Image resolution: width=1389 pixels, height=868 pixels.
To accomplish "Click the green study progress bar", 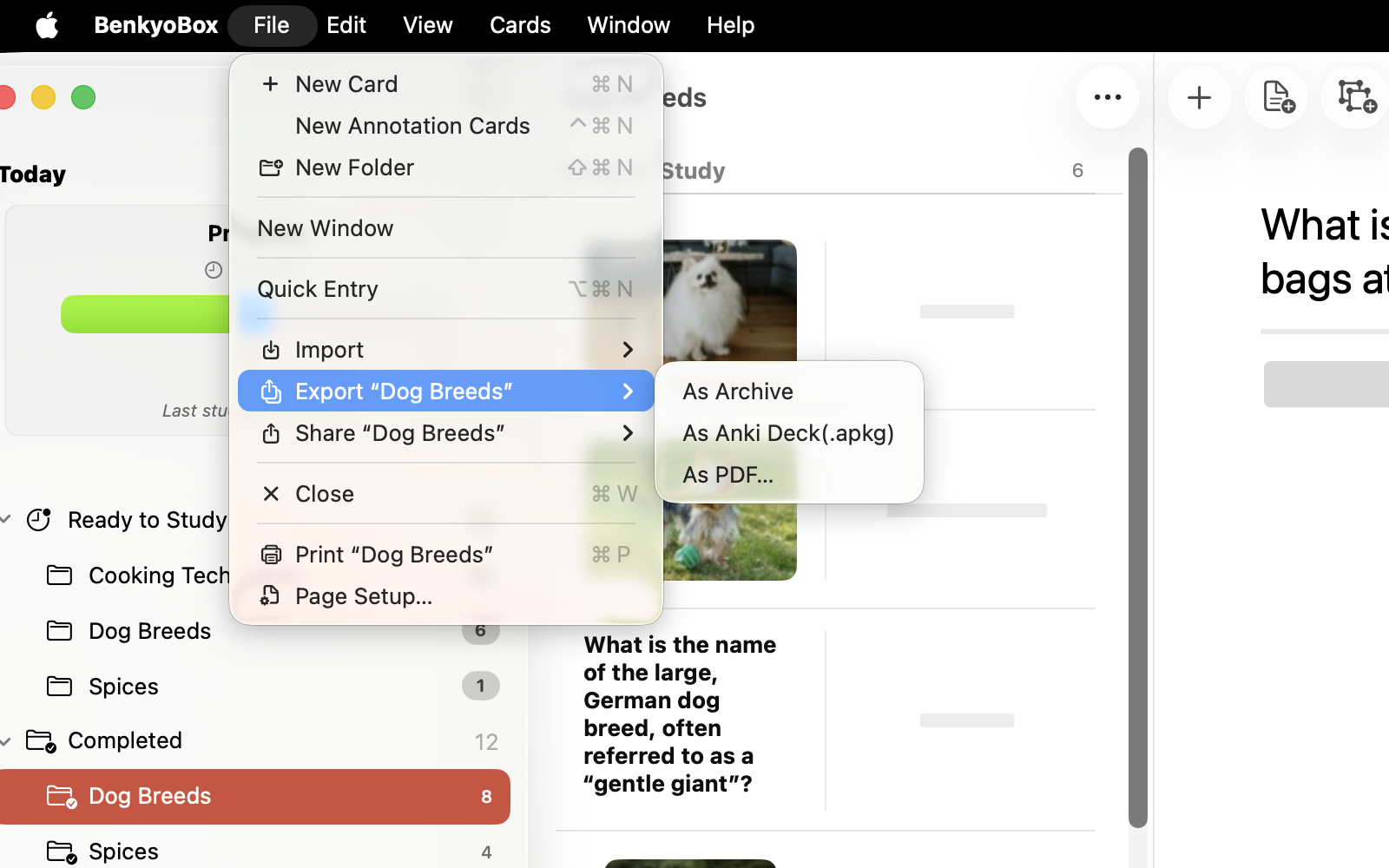I will (145, 314).
